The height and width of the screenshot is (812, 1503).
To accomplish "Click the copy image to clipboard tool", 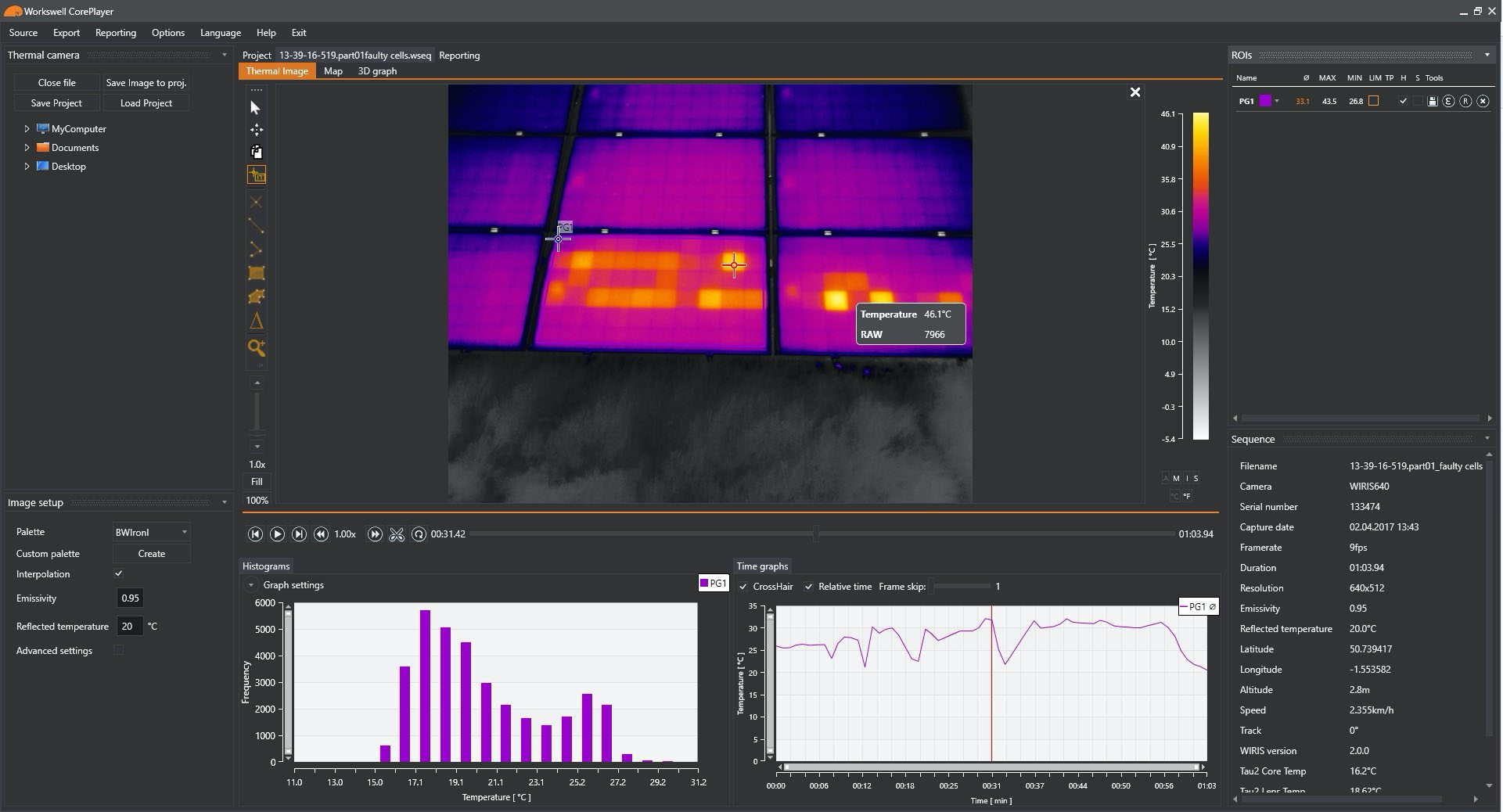I will point(256,152).
